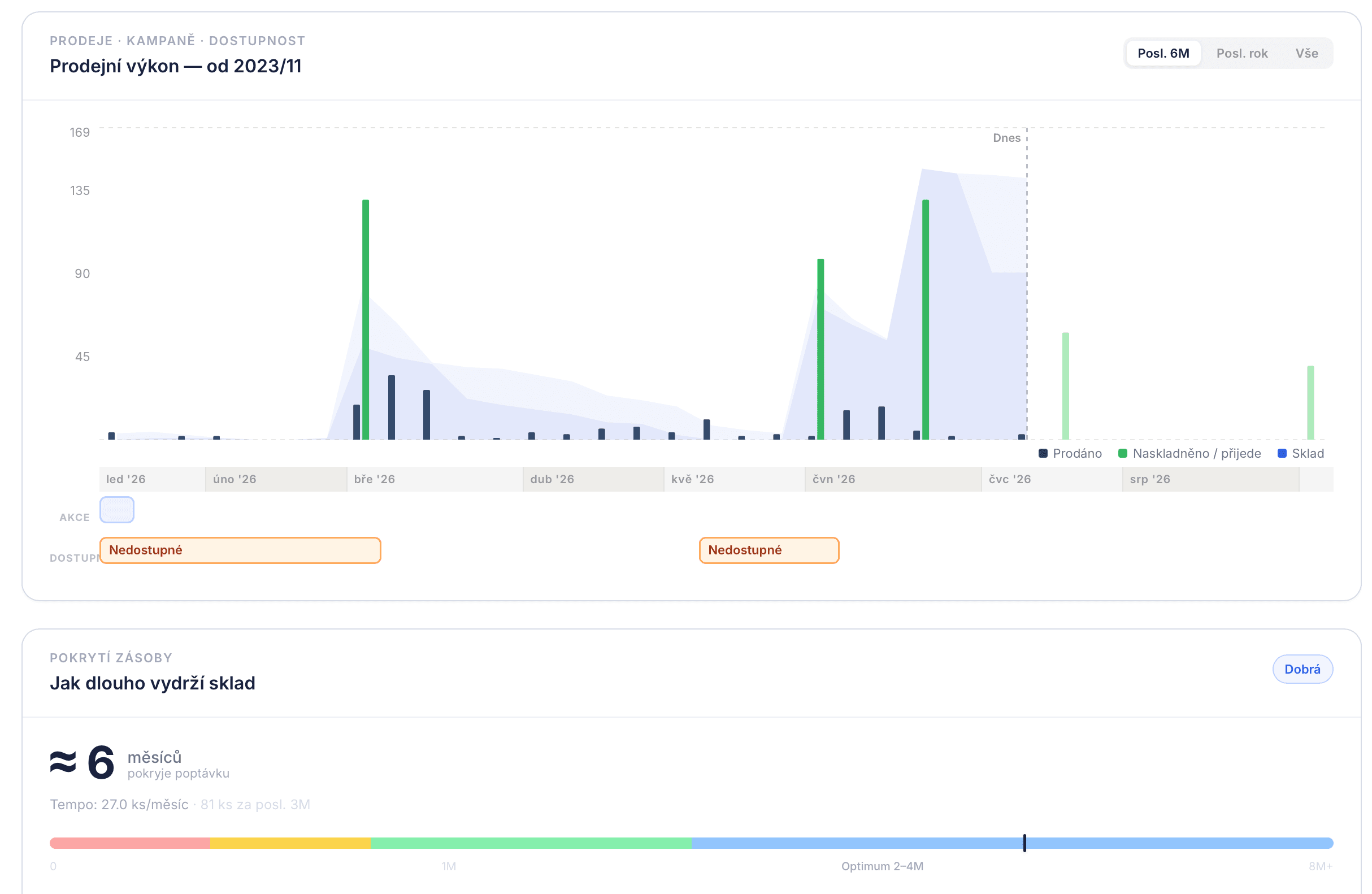Click the red segment of coverage bar
The image size is (1372, 894).
[131, 843]
